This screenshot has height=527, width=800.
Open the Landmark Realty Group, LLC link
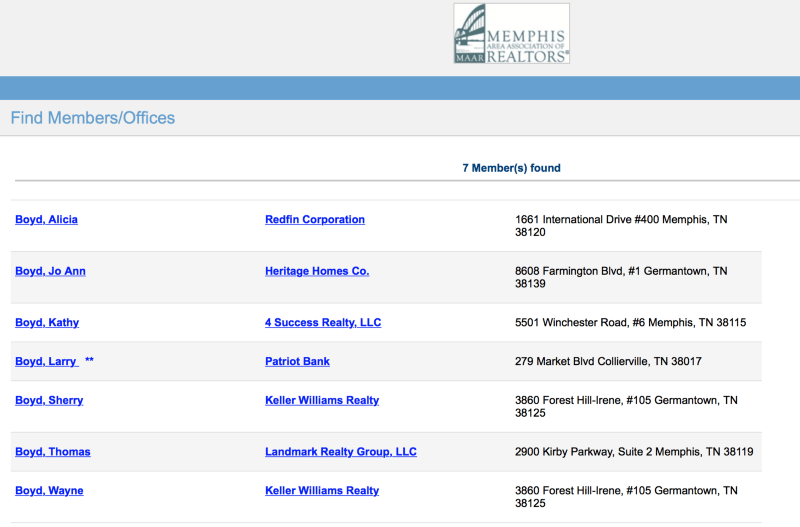click(341, 452)
